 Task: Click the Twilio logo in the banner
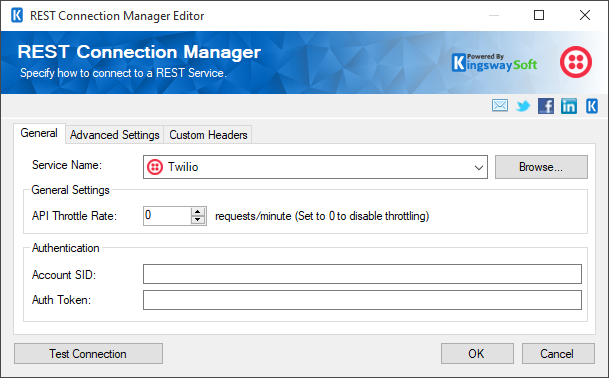click(x=576, y=62)
